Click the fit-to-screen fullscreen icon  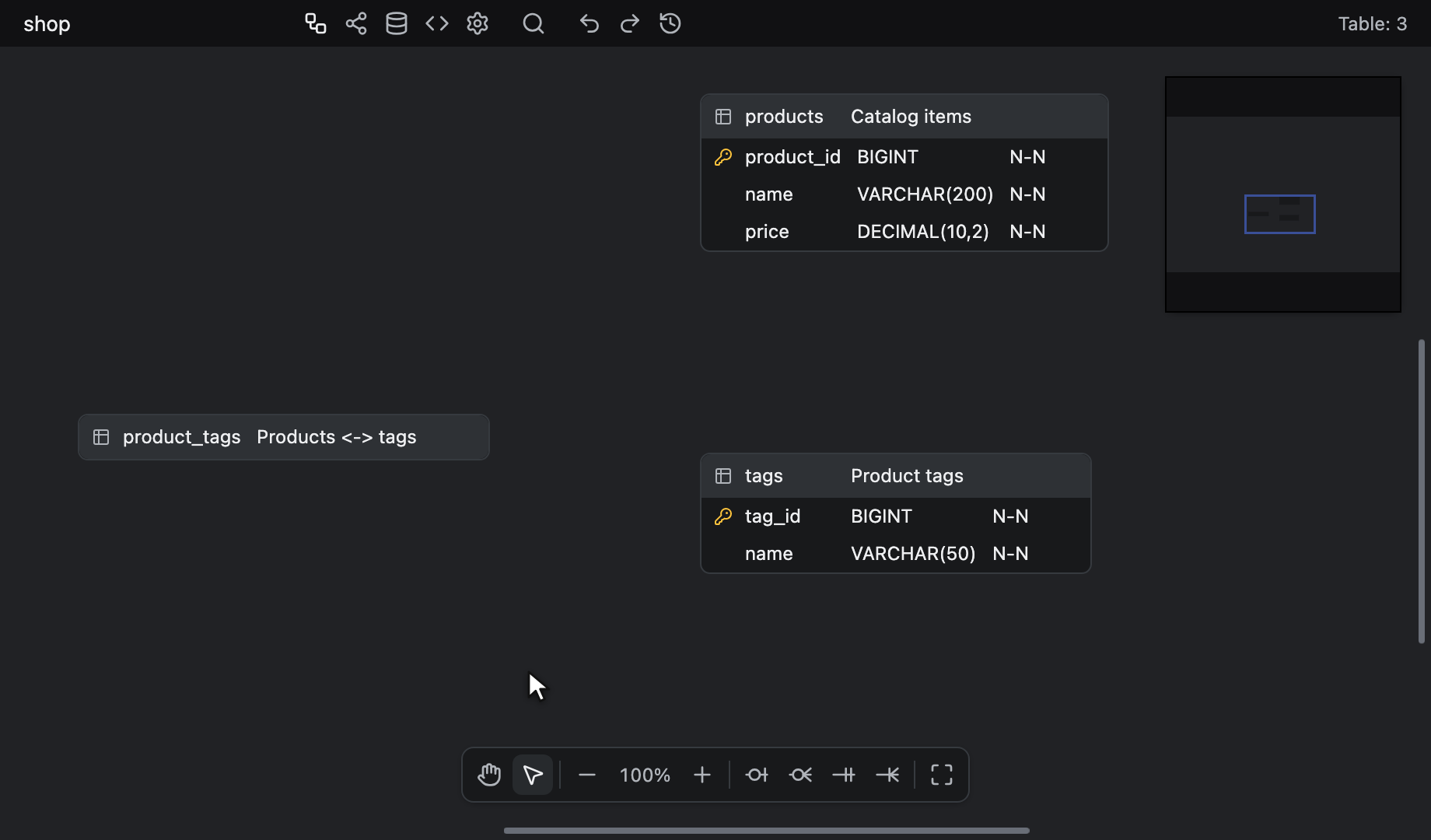tap(942, 775)
